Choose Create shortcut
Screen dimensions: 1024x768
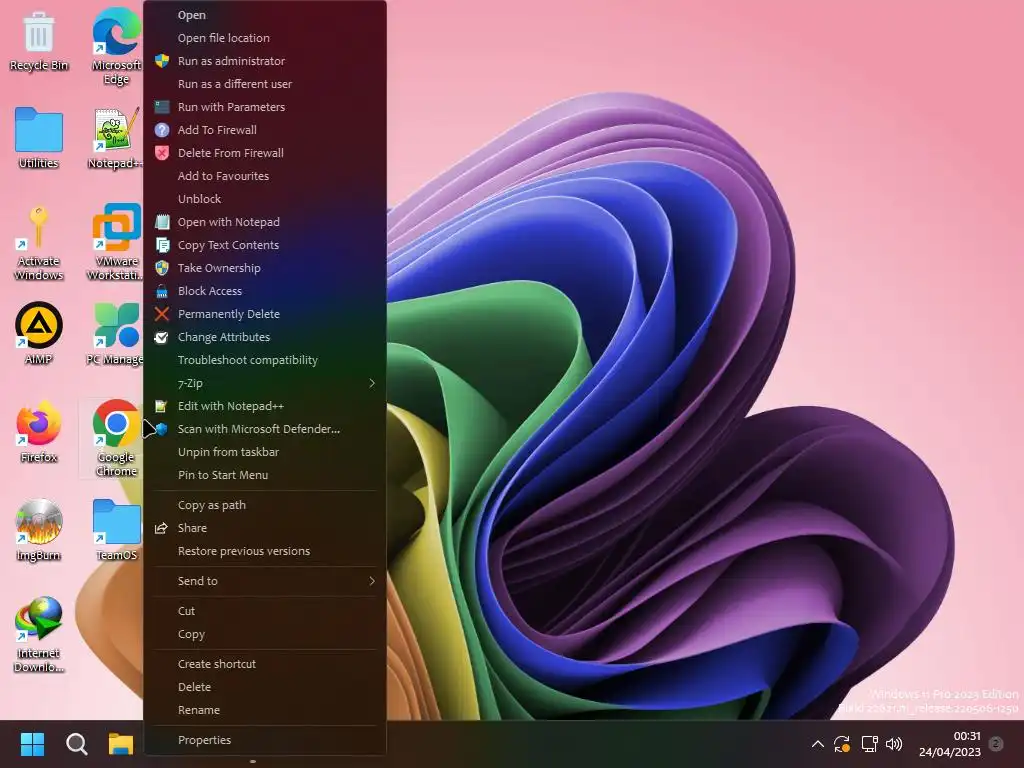coord(264,664)
